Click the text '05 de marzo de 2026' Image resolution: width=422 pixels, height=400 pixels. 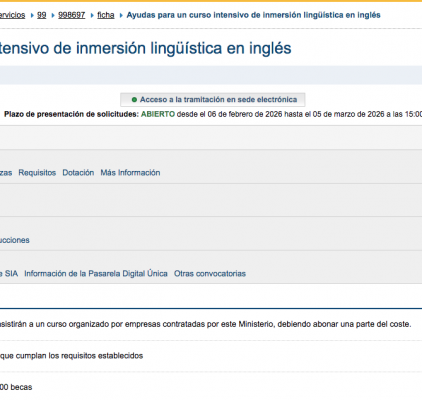point(348,114)
